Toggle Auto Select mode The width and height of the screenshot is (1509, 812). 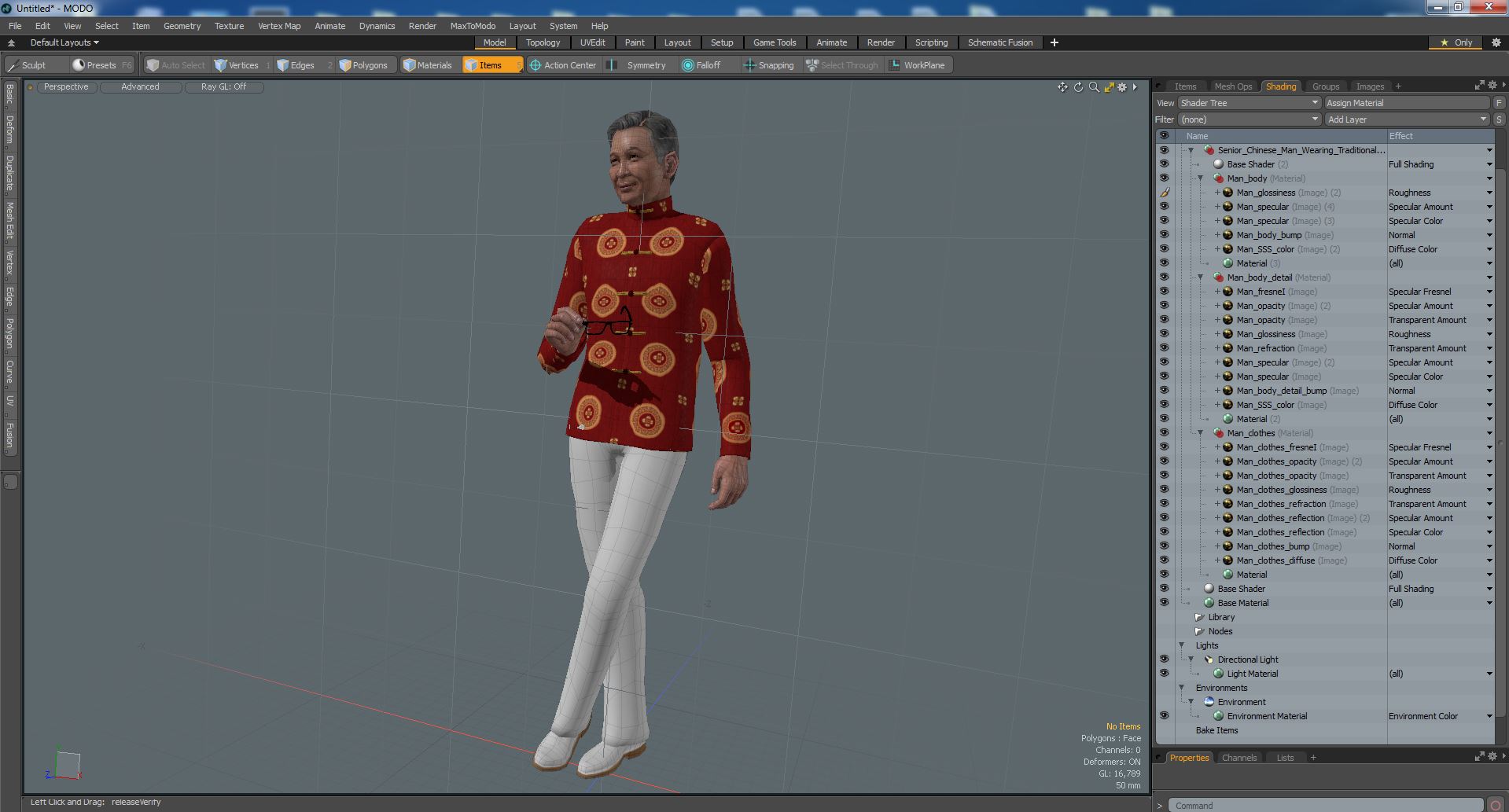(176, 65)
